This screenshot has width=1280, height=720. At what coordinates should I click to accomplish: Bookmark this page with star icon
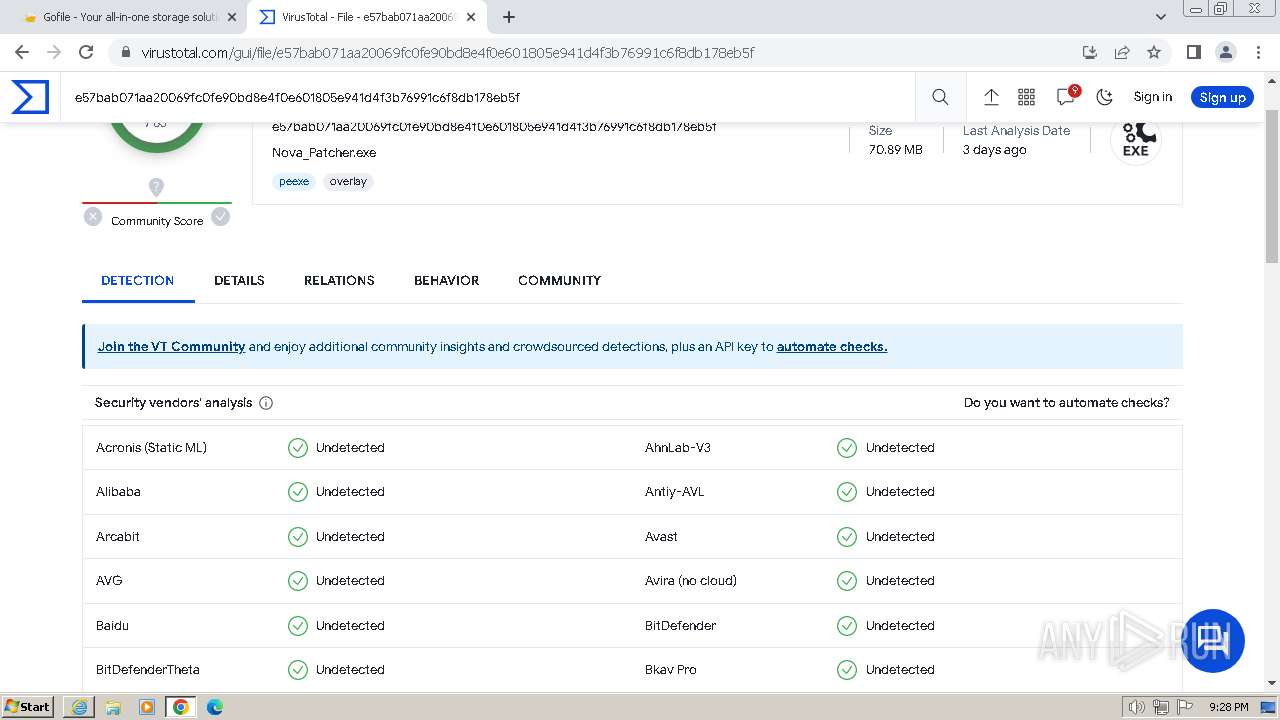pyautogui.click(x=1154, y=52)
